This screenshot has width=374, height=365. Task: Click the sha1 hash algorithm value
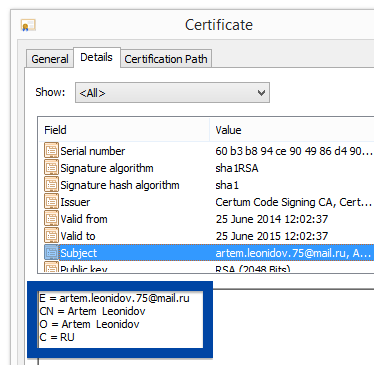click(227, 185)
